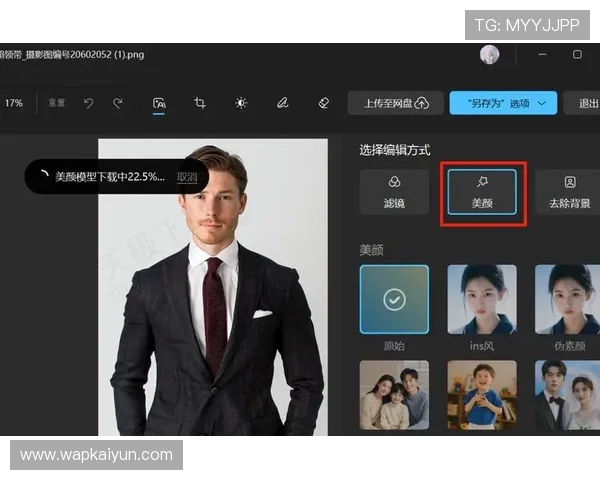Select the 原始 original preset
The height and width of the screenshot is (480, 600).
click(x=394, y=299)
